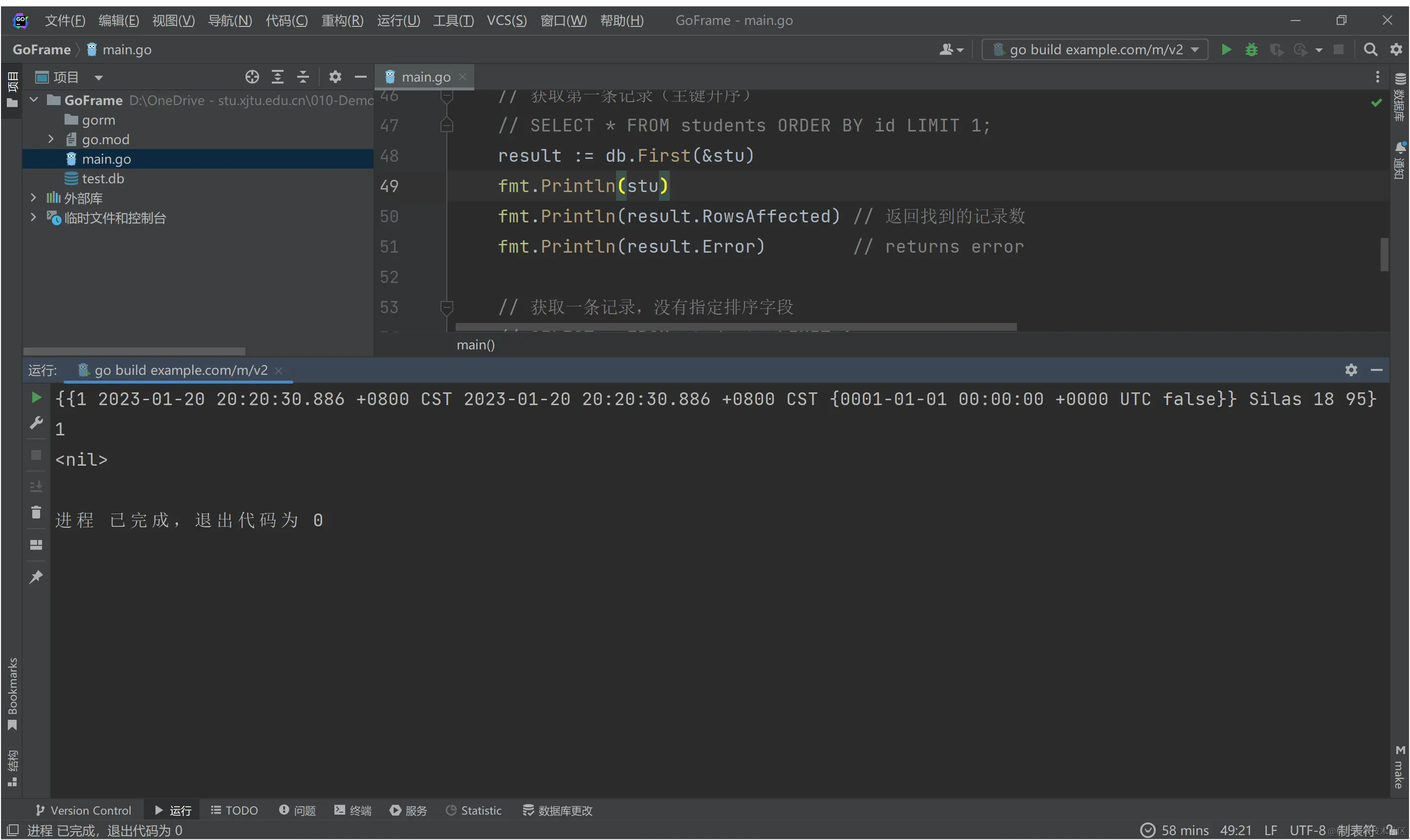Collapse all in project panel
Viewport: 1410px width, 840px height.
[303, 77]
